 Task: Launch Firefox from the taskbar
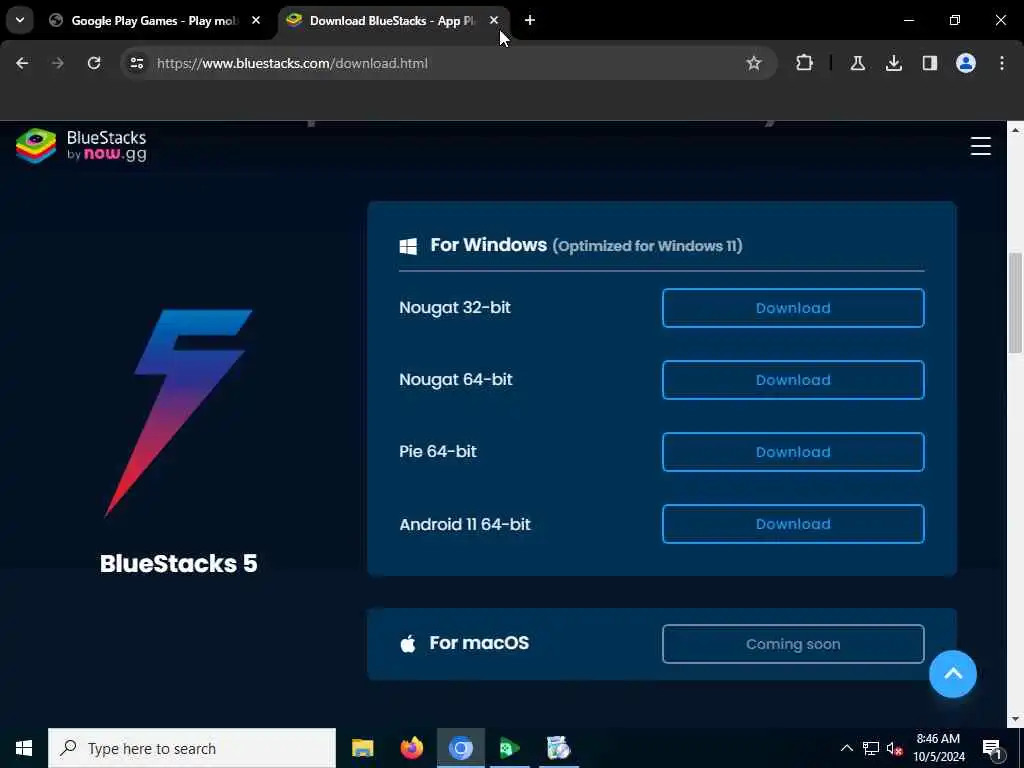pyautogui.click(x=411, y=748)
